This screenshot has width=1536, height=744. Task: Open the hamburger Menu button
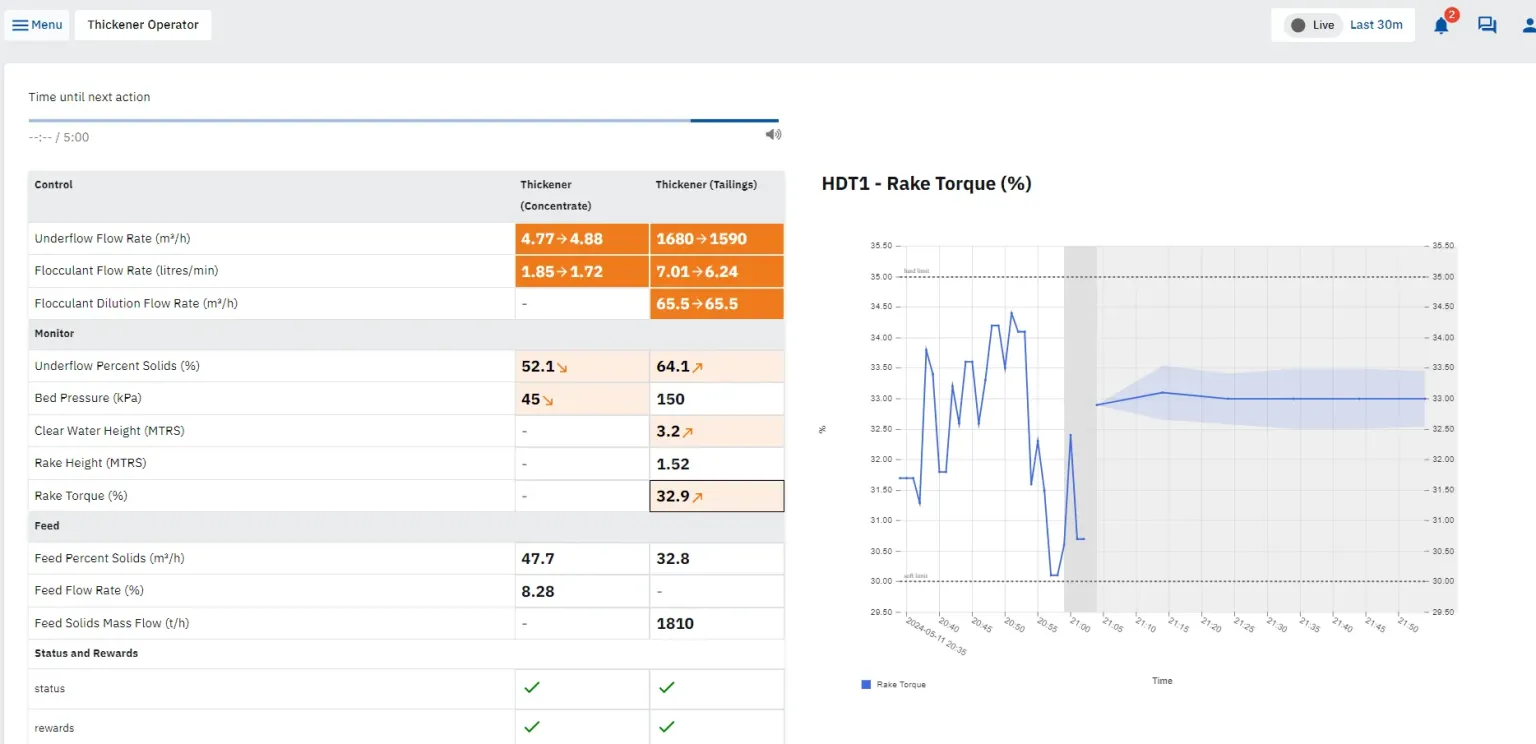37,25
